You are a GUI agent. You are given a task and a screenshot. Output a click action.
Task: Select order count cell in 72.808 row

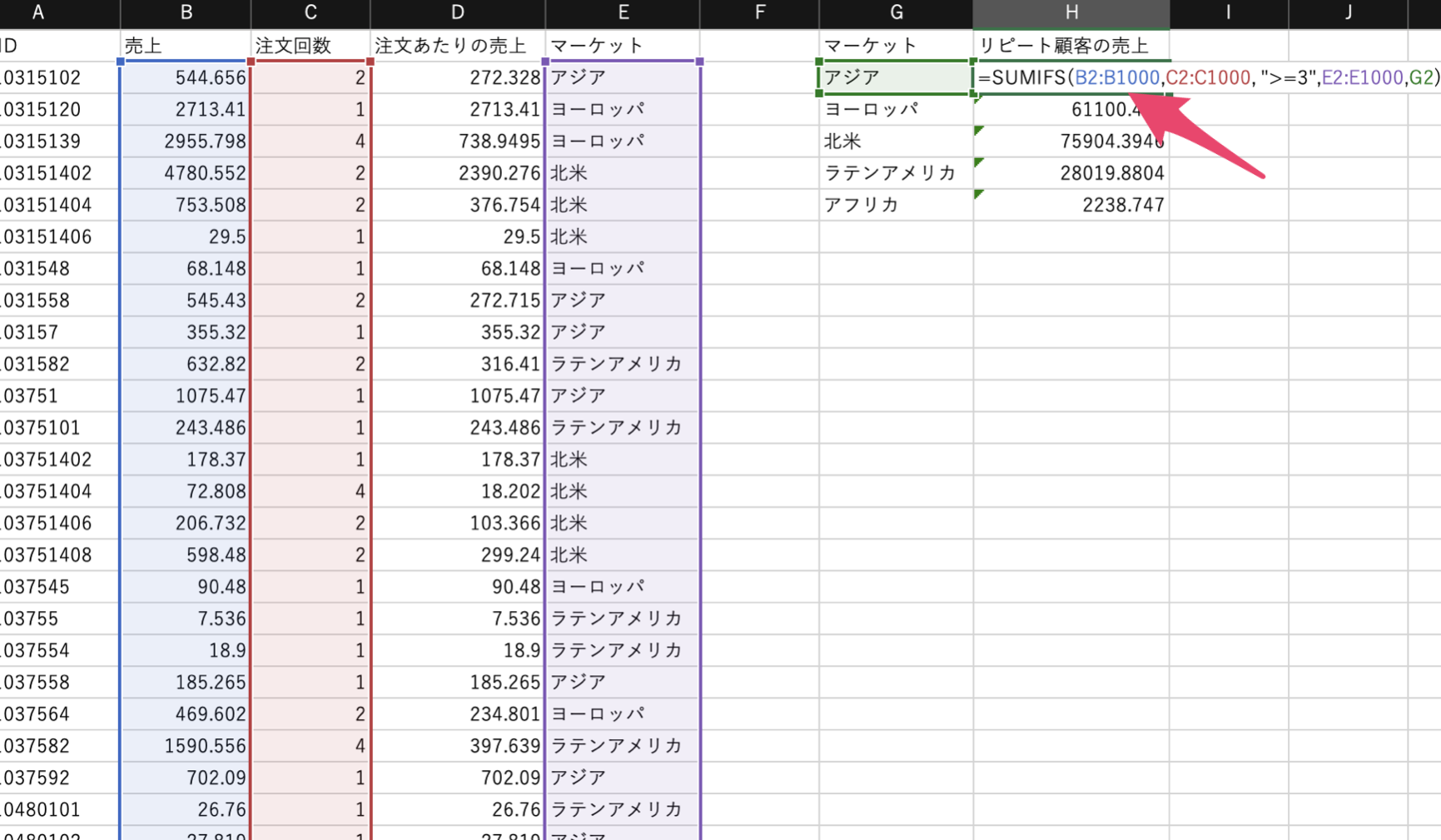coord(311,491)
